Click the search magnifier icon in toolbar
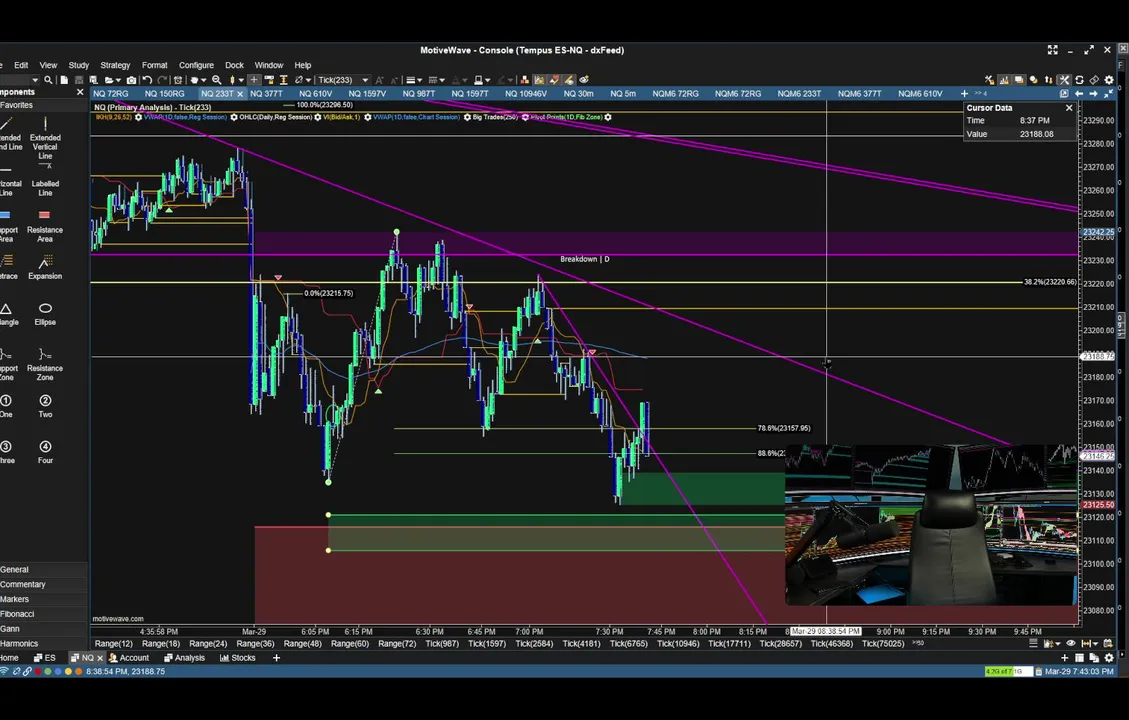1129x720 pixels. [48, 80]
